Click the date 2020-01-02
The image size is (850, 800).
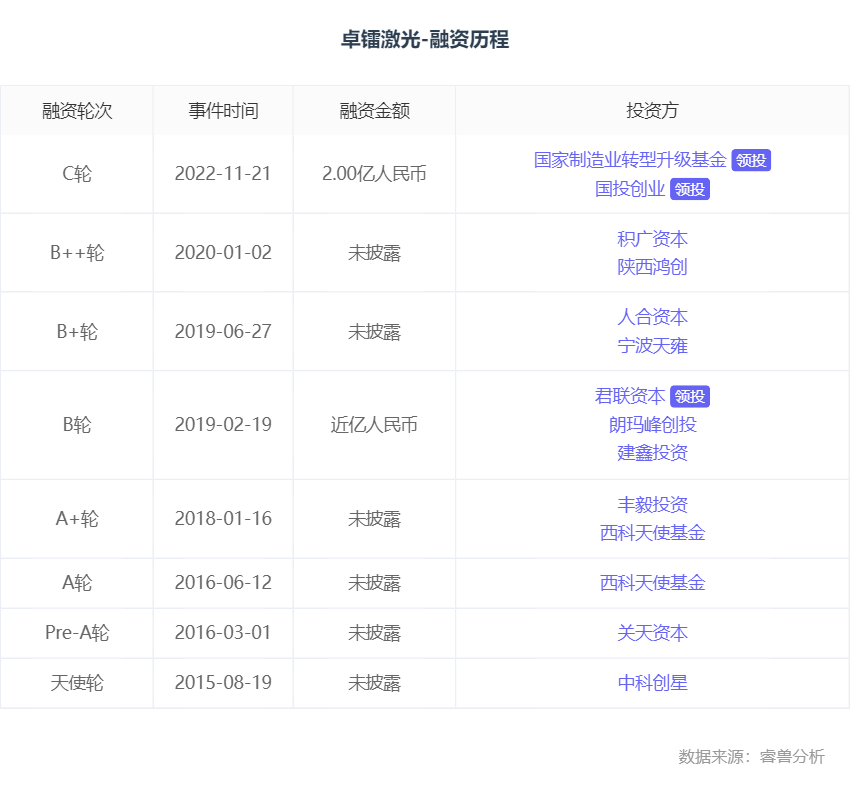pos(223,253)
